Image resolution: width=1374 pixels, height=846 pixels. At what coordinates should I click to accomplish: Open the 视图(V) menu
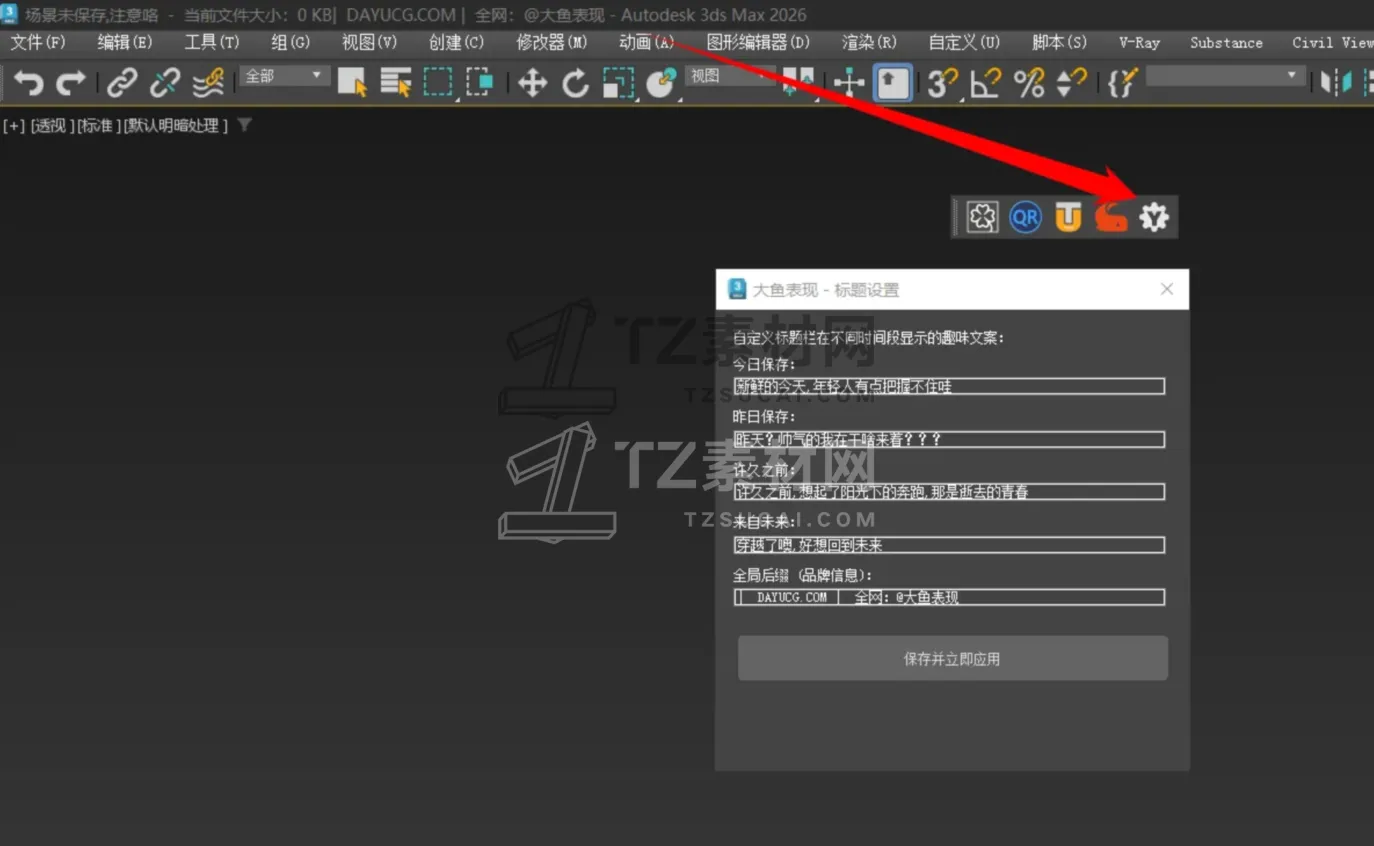pos(369,42)
